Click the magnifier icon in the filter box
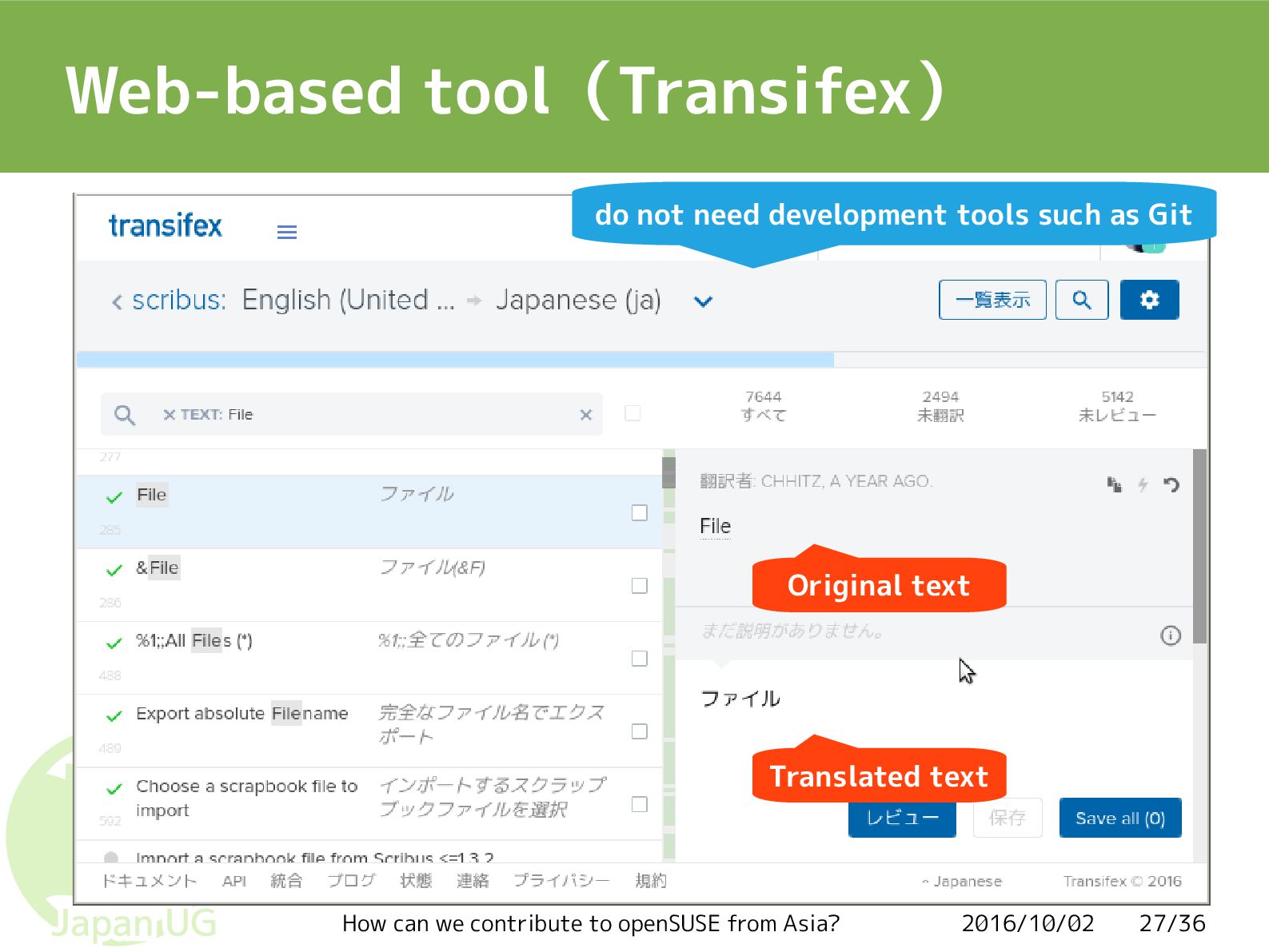Image resolution: width=1269 pixels, height=952 pixels. pos(125,414)
